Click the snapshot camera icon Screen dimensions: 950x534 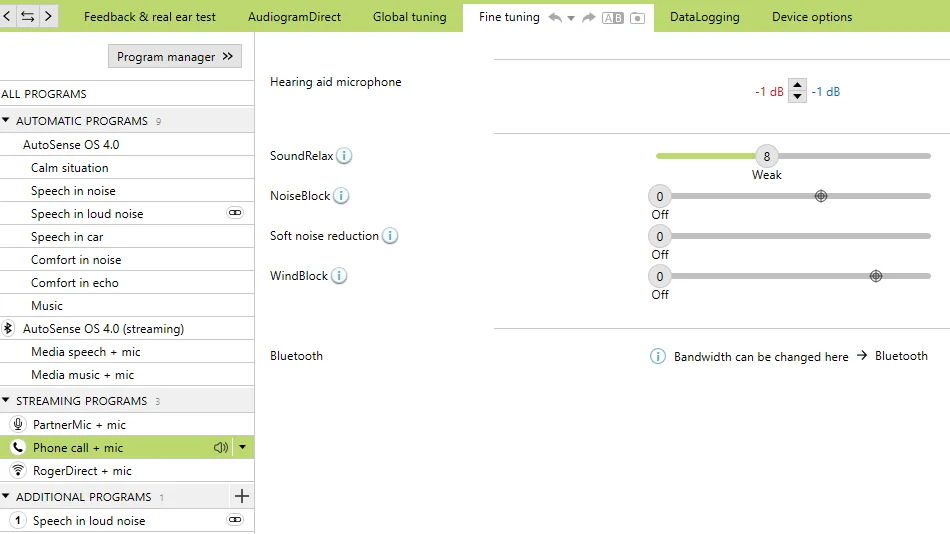[637, 18]
